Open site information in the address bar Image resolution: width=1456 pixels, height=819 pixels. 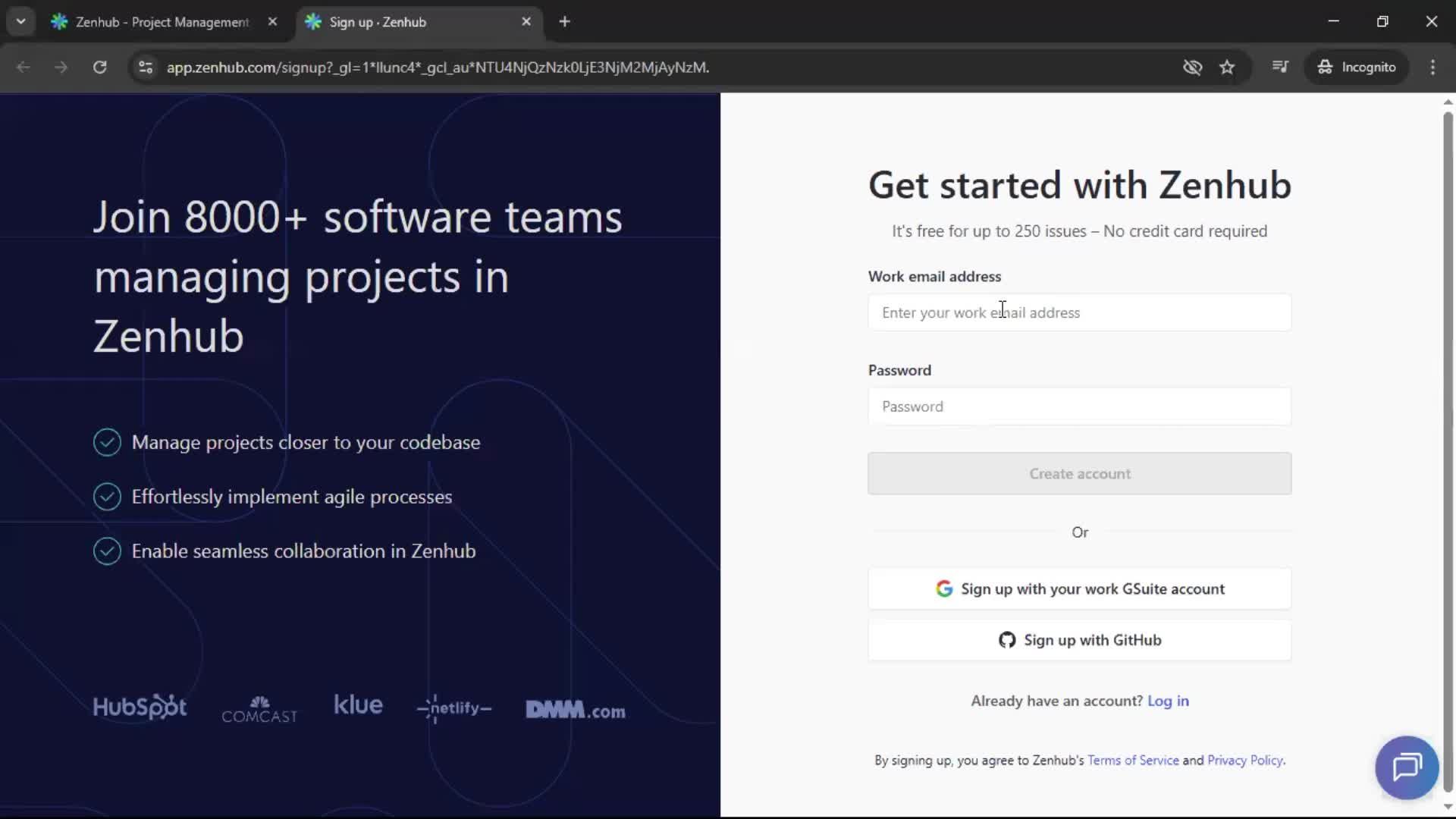(145, 67)
